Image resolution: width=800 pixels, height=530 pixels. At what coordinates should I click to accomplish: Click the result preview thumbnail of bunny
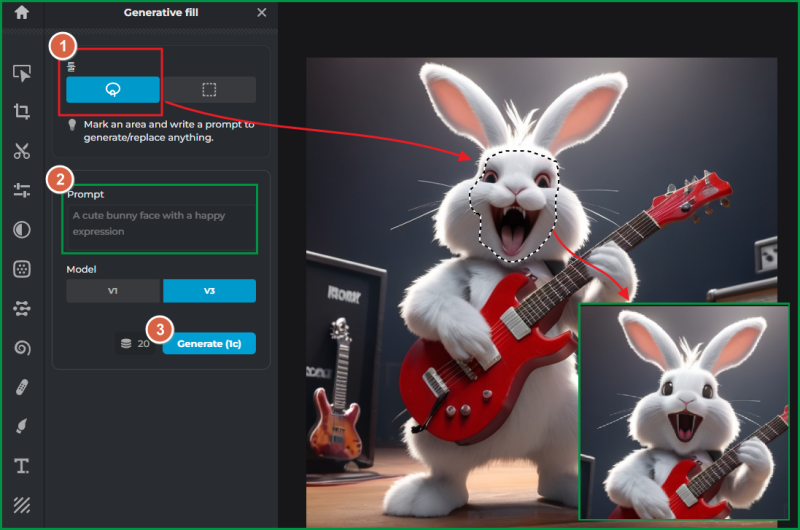[685, 412]
